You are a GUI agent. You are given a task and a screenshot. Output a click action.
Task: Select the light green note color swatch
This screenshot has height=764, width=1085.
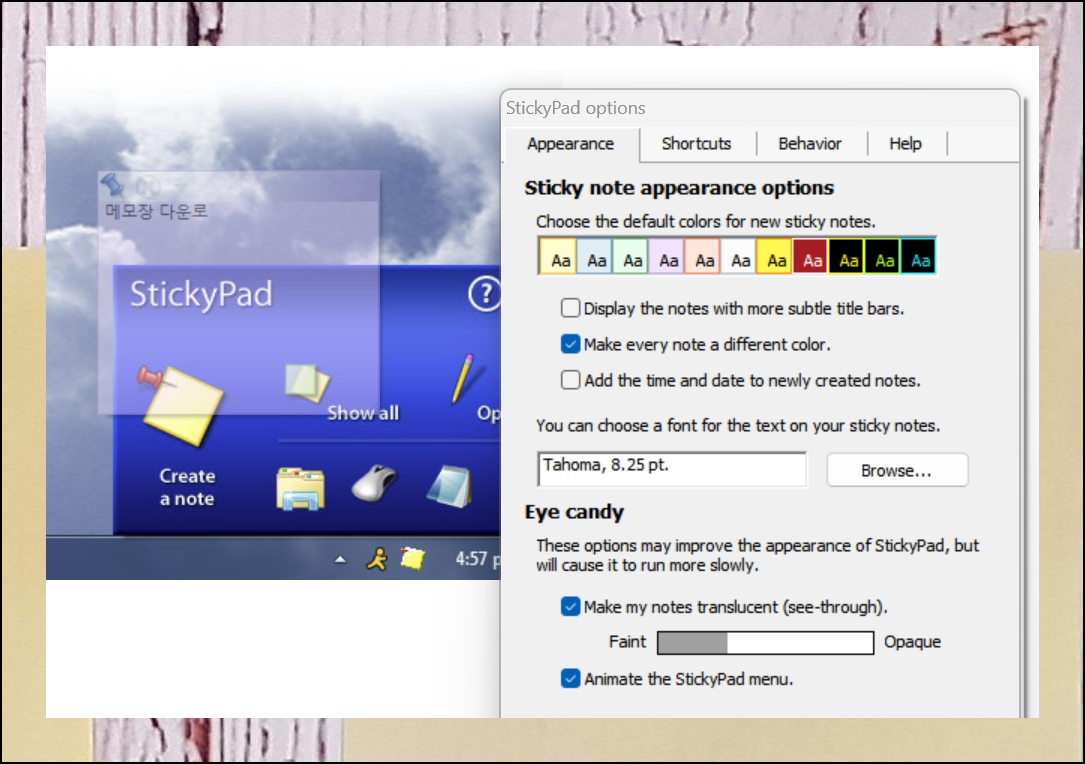[630, 256]
